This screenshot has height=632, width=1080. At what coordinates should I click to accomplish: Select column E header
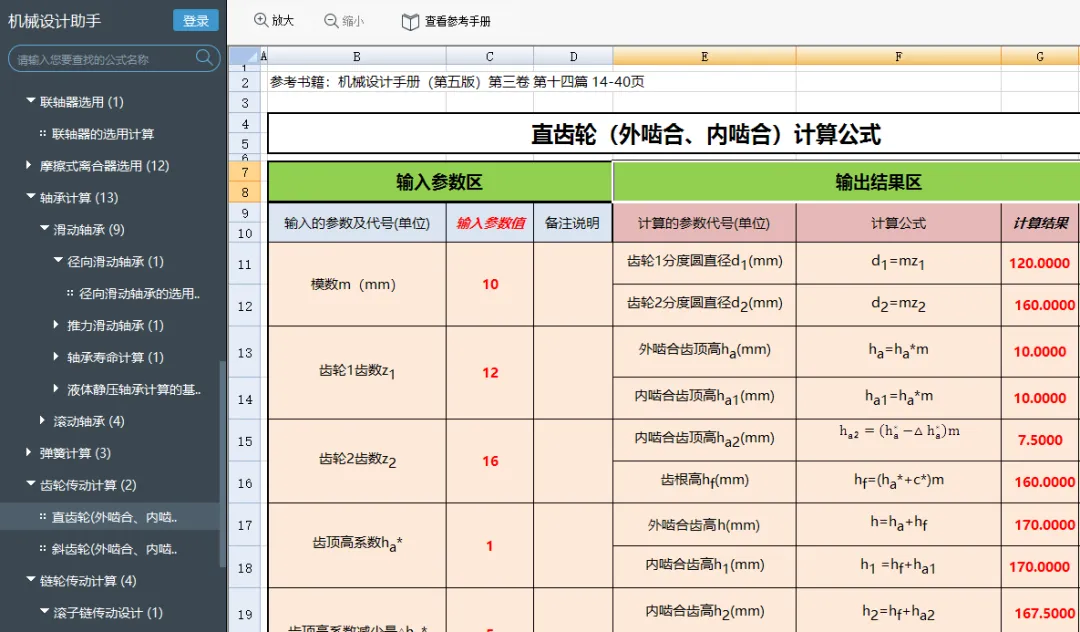(705, 56)
